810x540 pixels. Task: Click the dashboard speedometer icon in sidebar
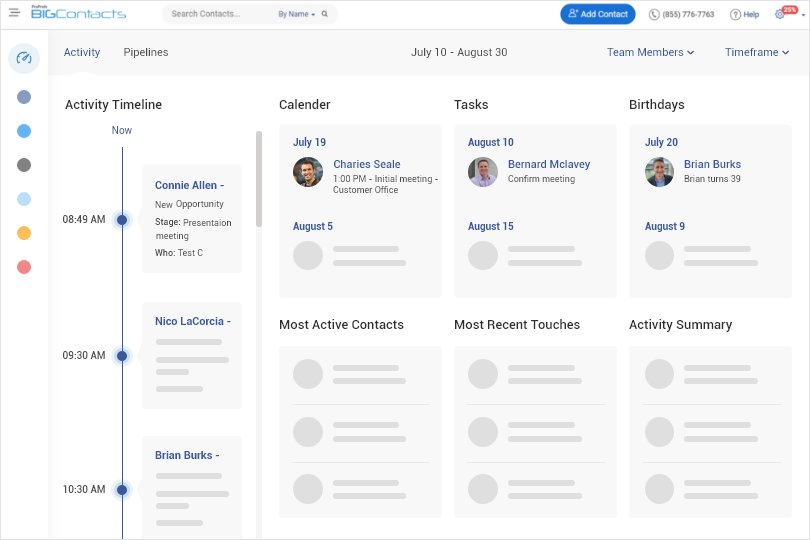pos(25,58)
